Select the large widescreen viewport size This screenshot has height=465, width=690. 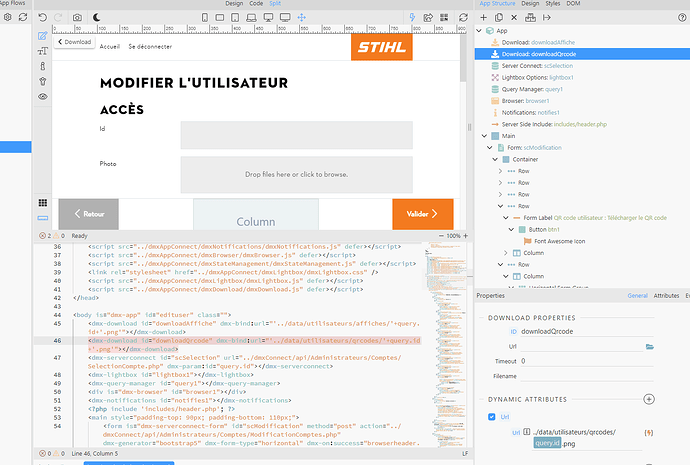click(285, 18)
